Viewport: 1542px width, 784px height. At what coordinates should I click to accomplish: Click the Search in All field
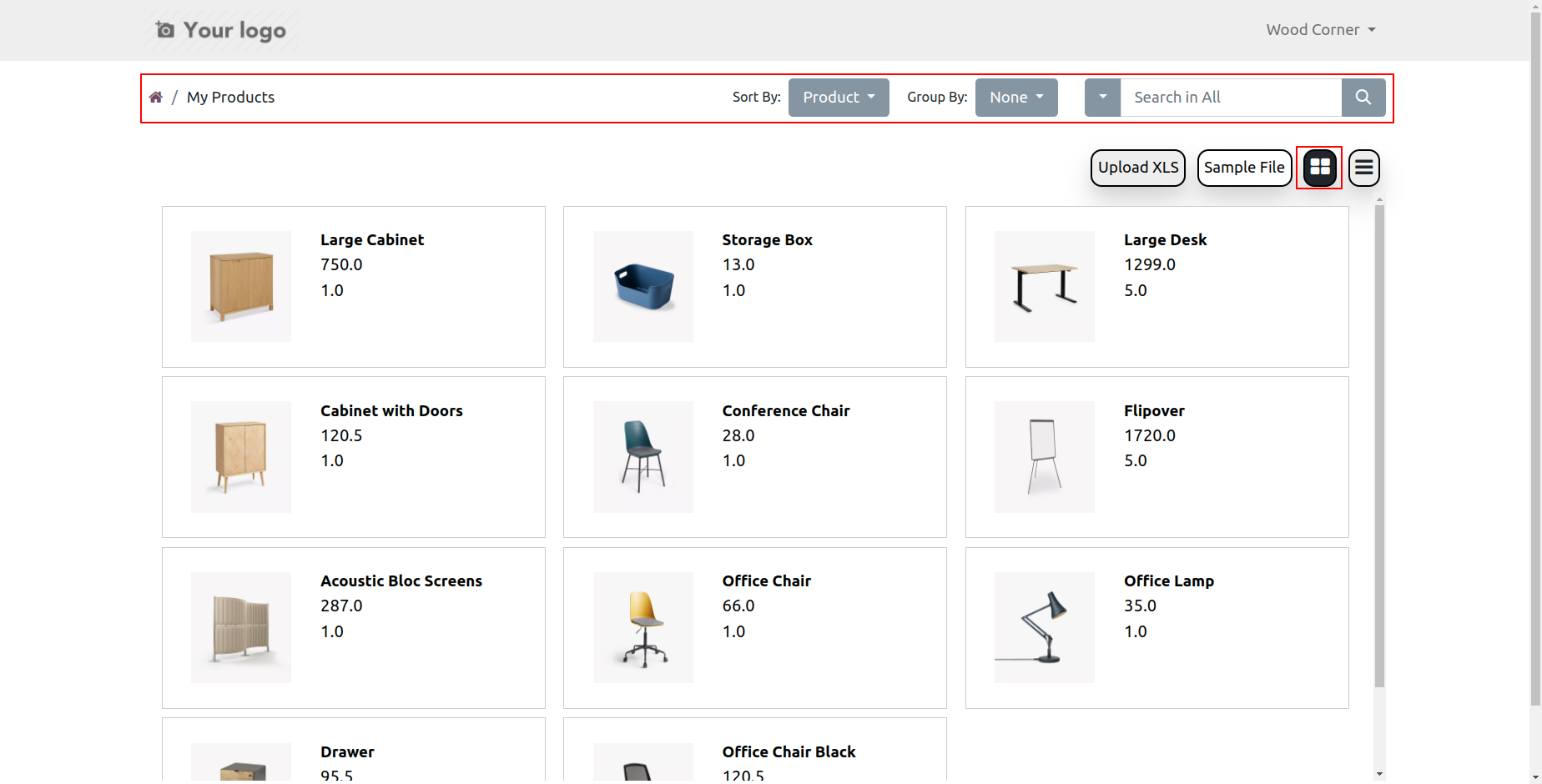click(x=1231, y=98)
